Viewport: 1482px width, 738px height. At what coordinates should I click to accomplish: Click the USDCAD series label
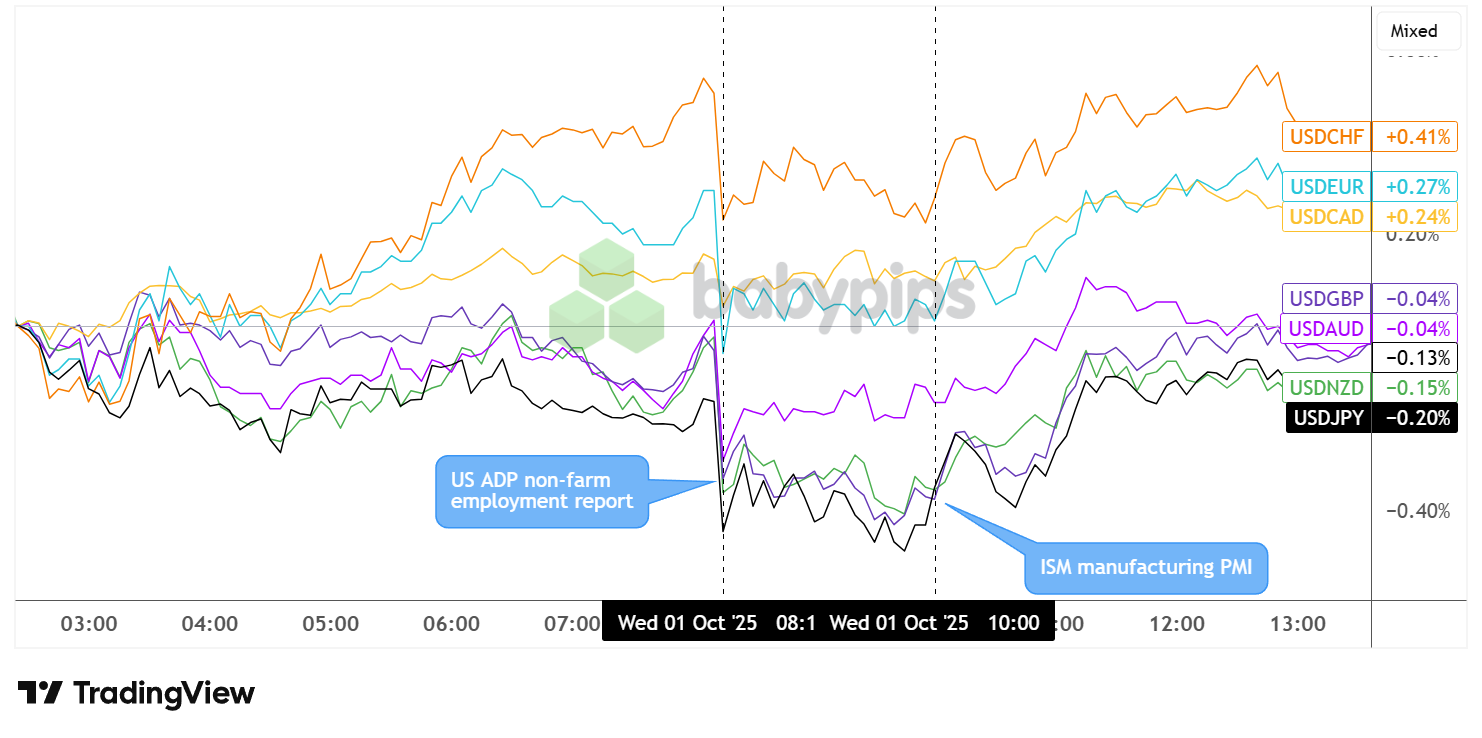[x=1326, y=216]
